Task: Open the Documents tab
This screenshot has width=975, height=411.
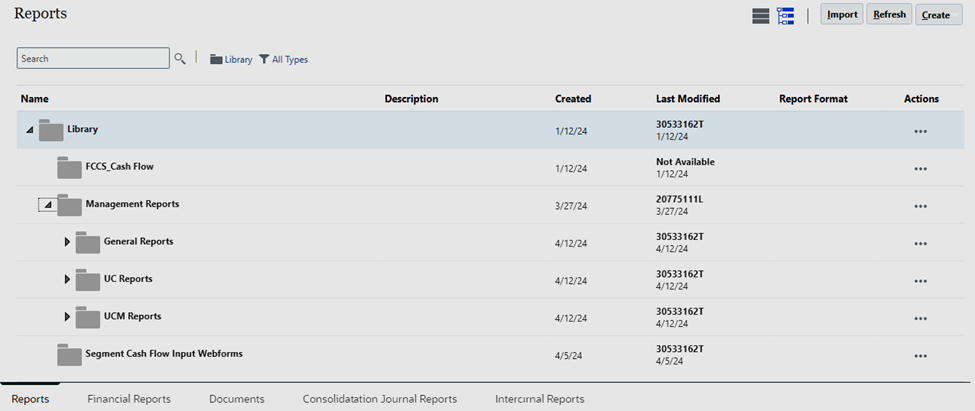Action: point(237,399)
